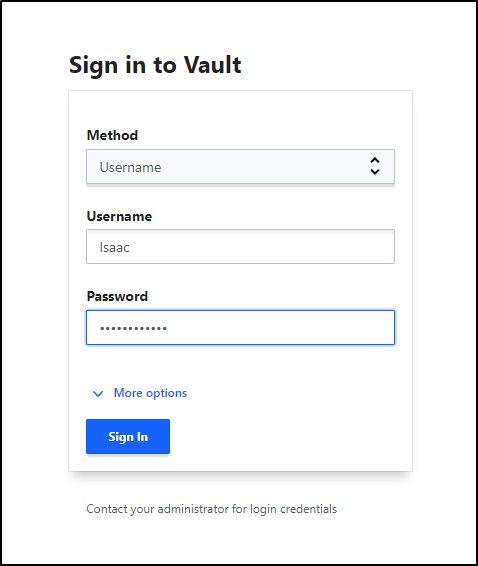The width and height of the screenshot is (478, 566).
Task: Expand More options using the chevron icon
Action: [x=98, y=393]
